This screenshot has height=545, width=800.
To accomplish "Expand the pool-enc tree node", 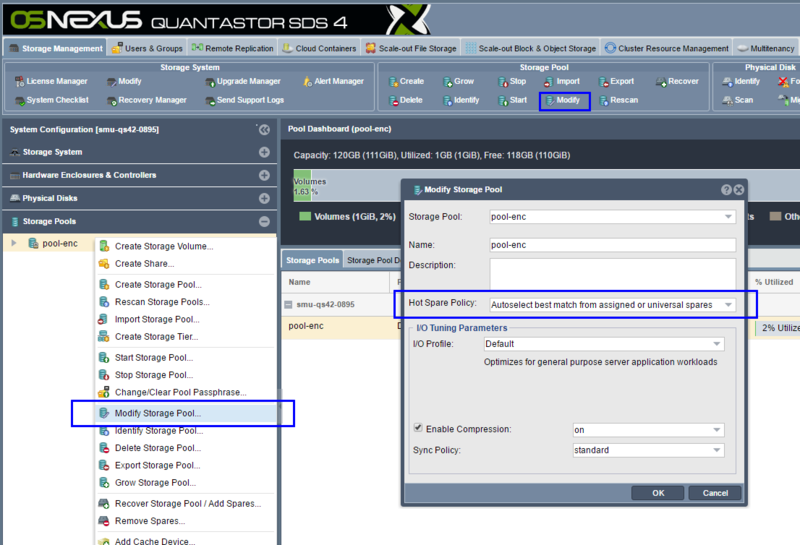I will [14, 243].
